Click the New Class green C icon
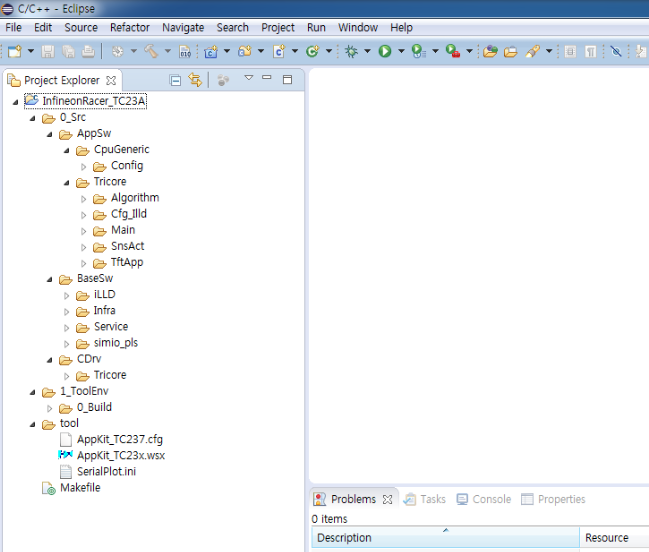 [312, 51]
